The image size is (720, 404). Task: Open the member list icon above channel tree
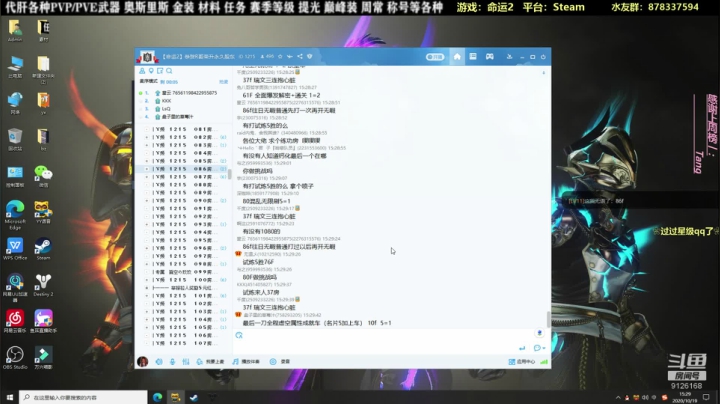[142, 71]
